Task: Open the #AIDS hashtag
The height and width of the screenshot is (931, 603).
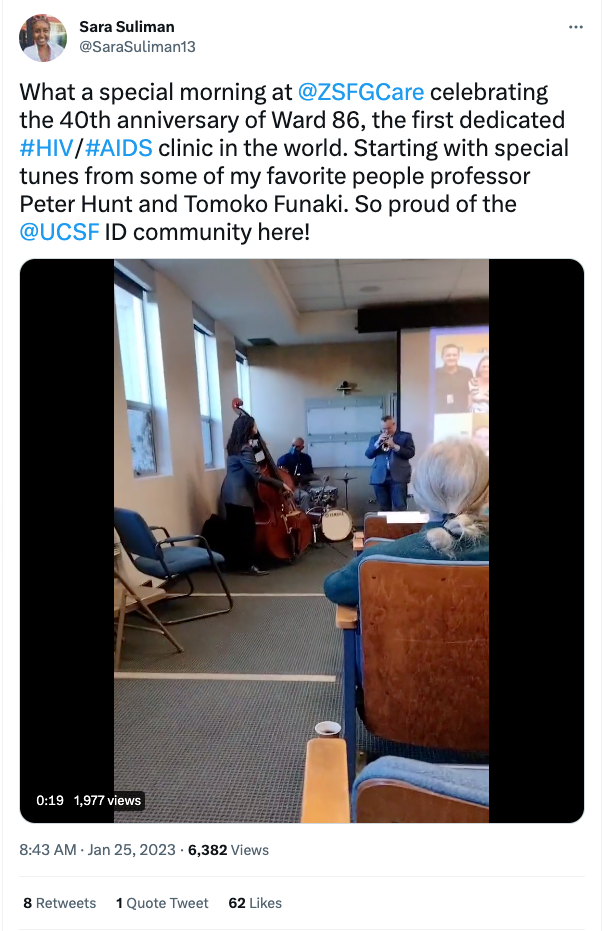Action: [119, 148]
